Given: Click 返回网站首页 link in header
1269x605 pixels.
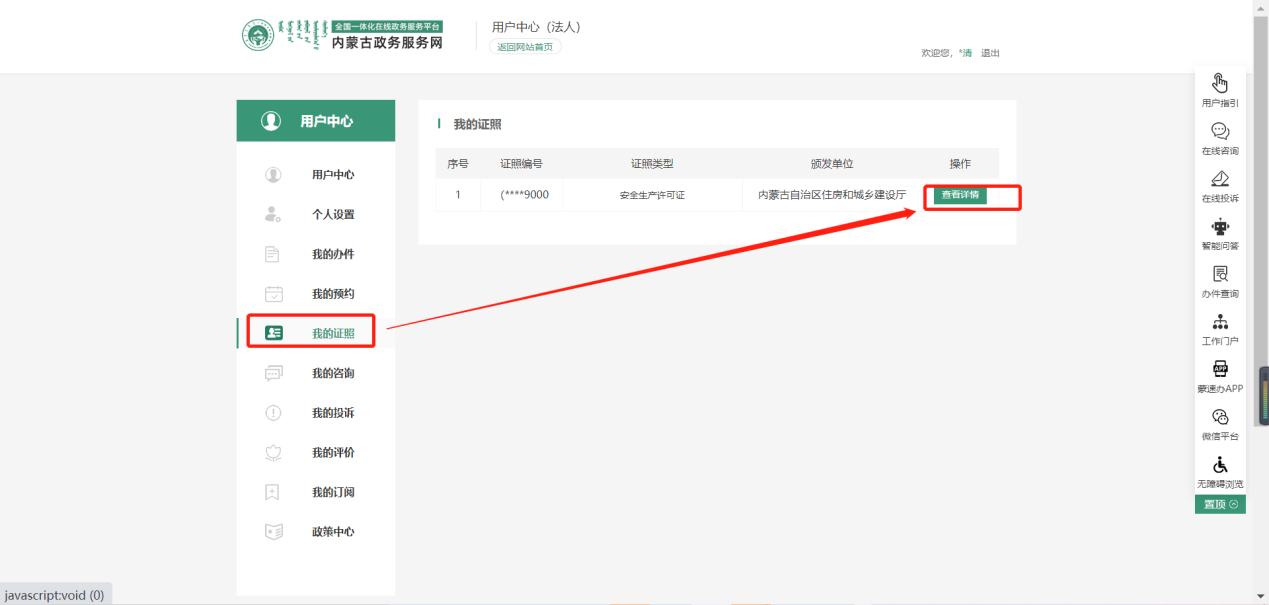Looking at the screenshot, I should pyautogui.click(x=525, y=47).
